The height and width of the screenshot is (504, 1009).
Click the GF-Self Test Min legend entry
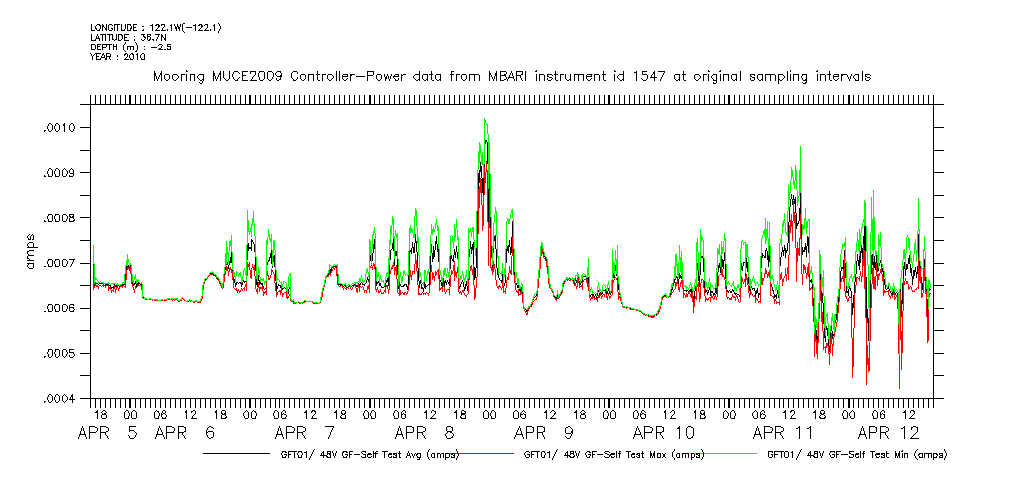[x=856, y=454]
